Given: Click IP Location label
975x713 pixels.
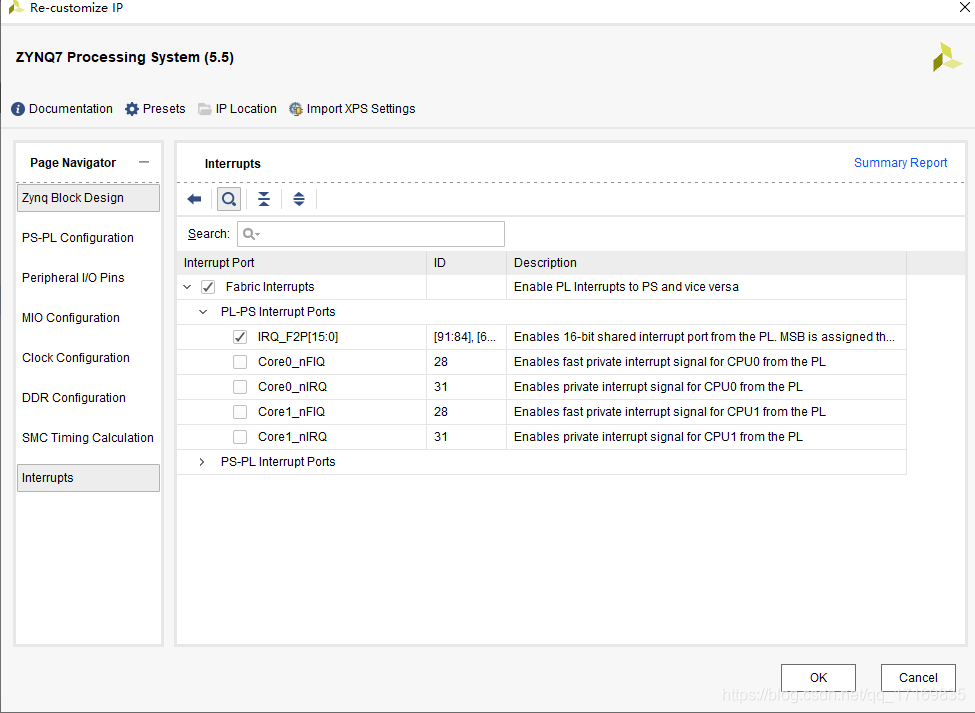Looking at the screenshot, I should [246, 109].
